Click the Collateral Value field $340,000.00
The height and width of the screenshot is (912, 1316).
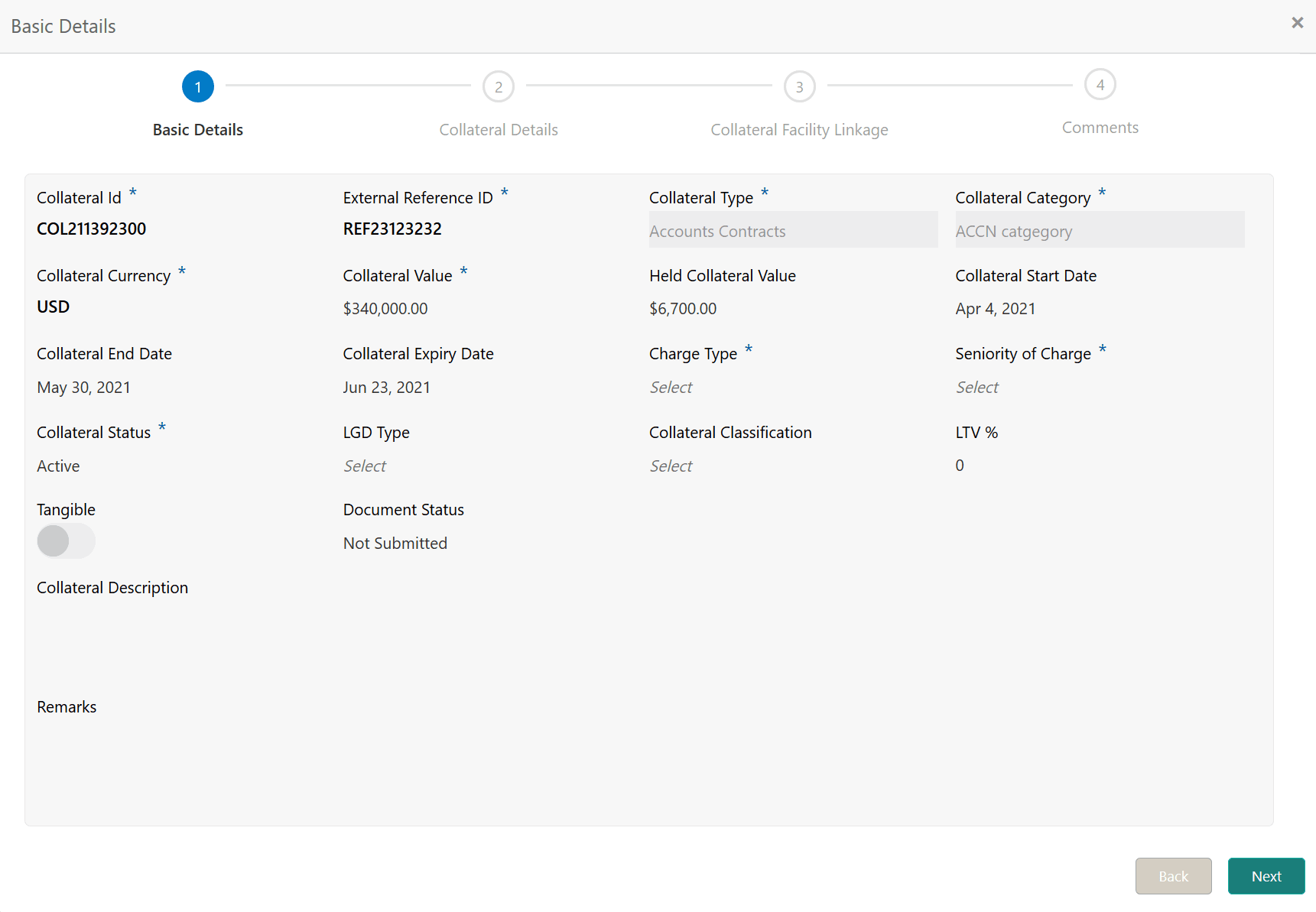(x=385, y=309)
